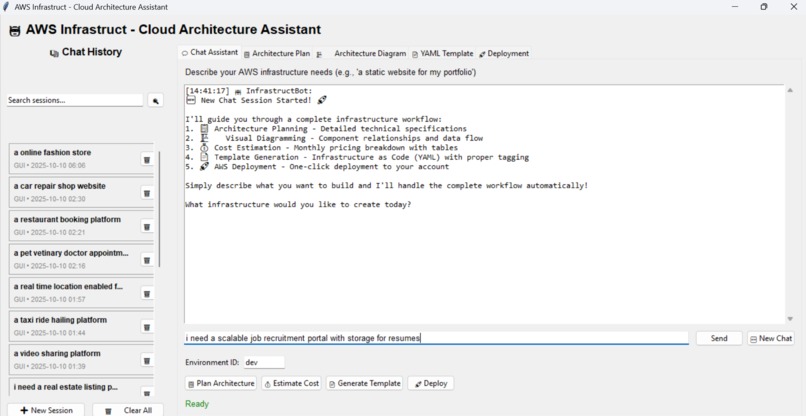Open the Deployment tab

[x=503, y=53]
